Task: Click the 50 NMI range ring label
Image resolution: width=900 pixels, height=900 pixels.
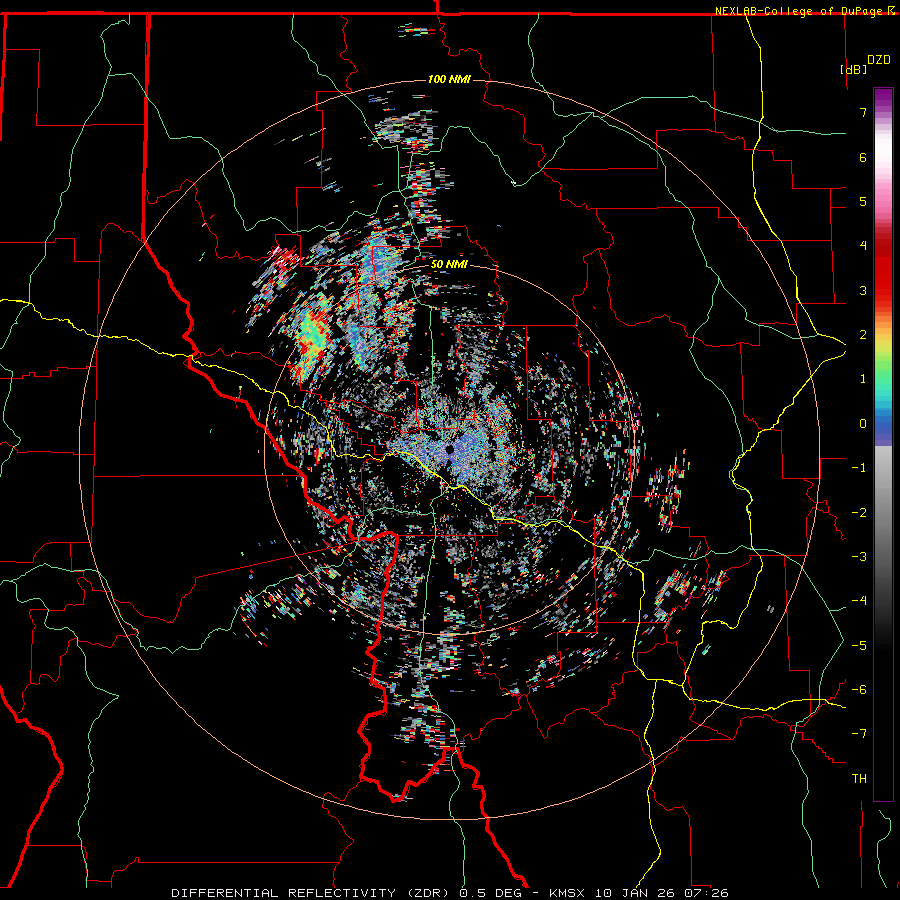Action: [449, 265]
